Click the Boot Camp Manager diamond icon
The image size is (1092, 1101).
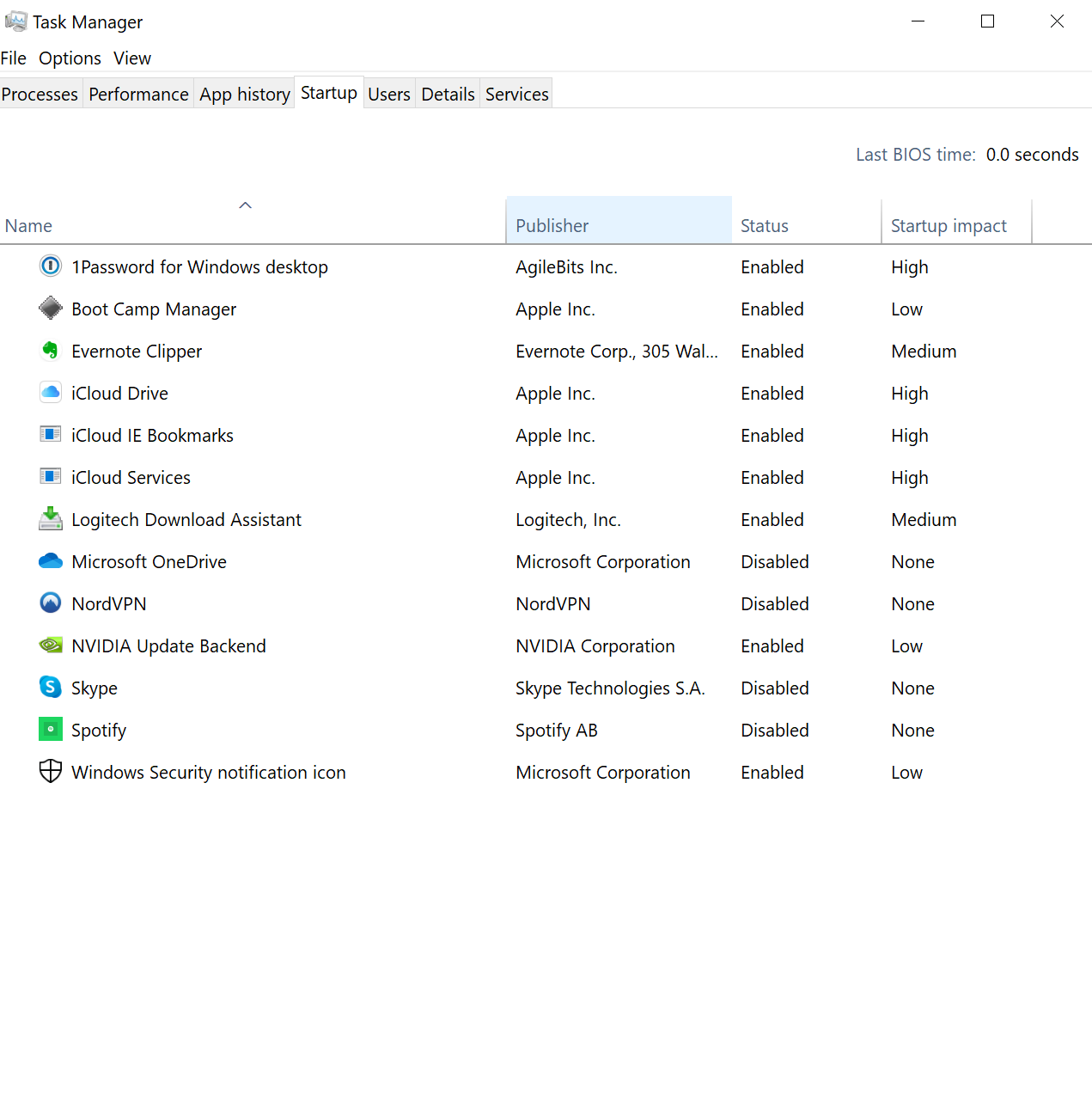coord(51,309)
